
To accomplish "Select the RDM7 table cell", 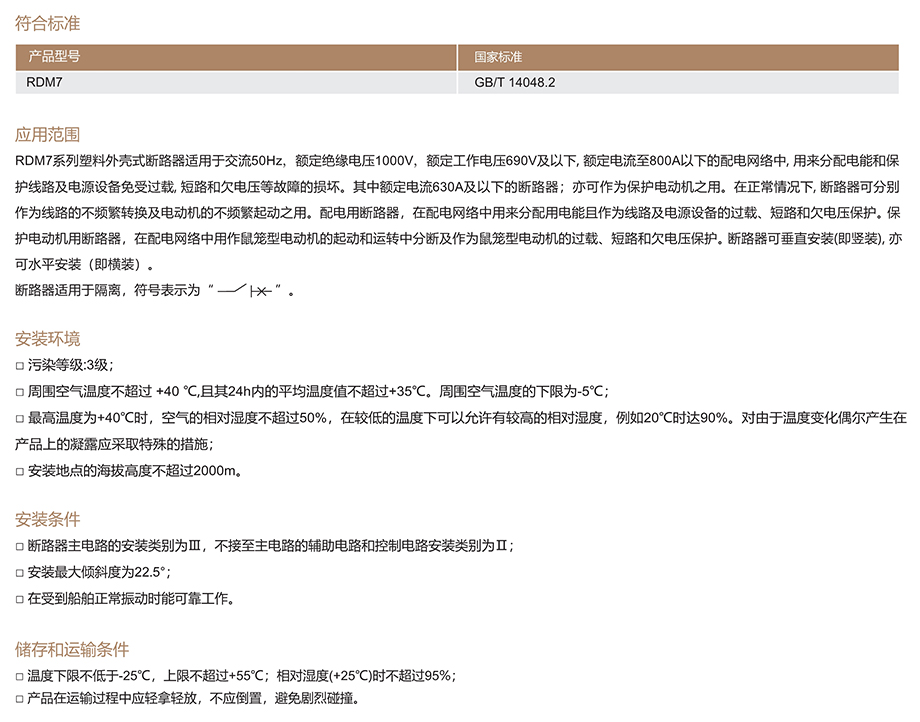I will click(44, 83).
